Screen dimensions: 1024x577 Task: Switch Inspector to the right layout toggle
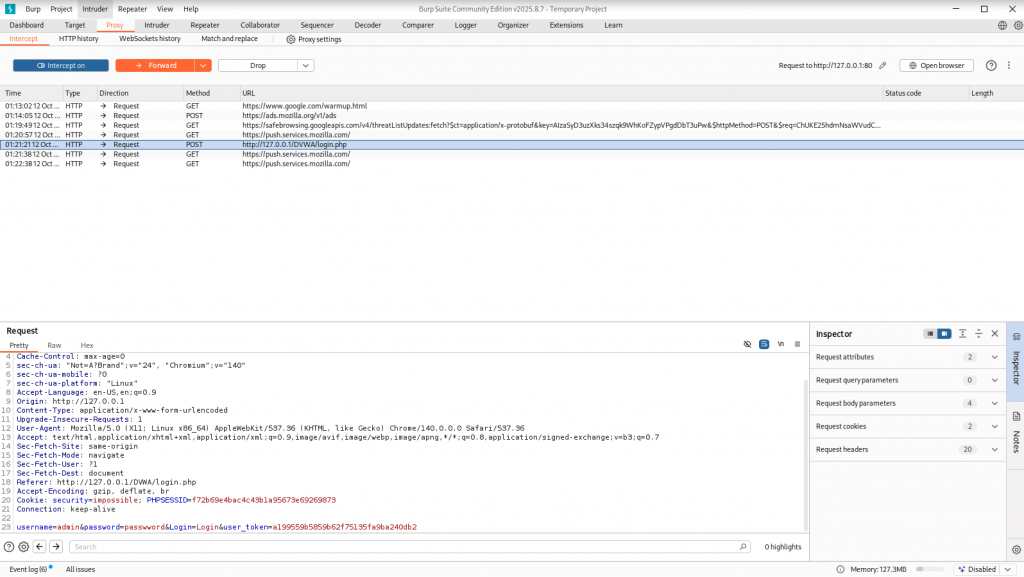point(944,334)
